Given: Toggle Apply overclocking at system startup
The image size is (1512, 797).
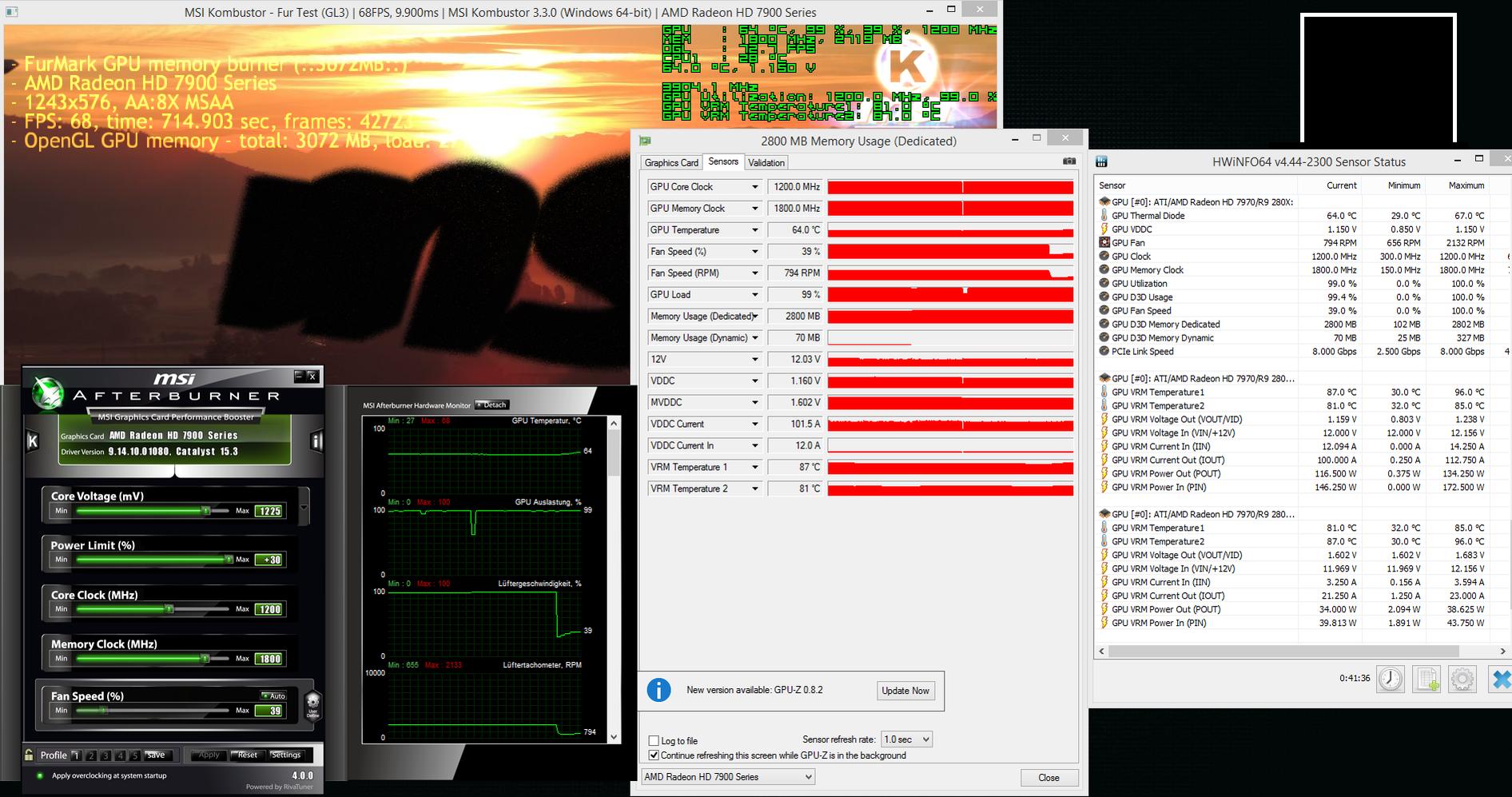Looking at the screenshot, I should 40,775.
